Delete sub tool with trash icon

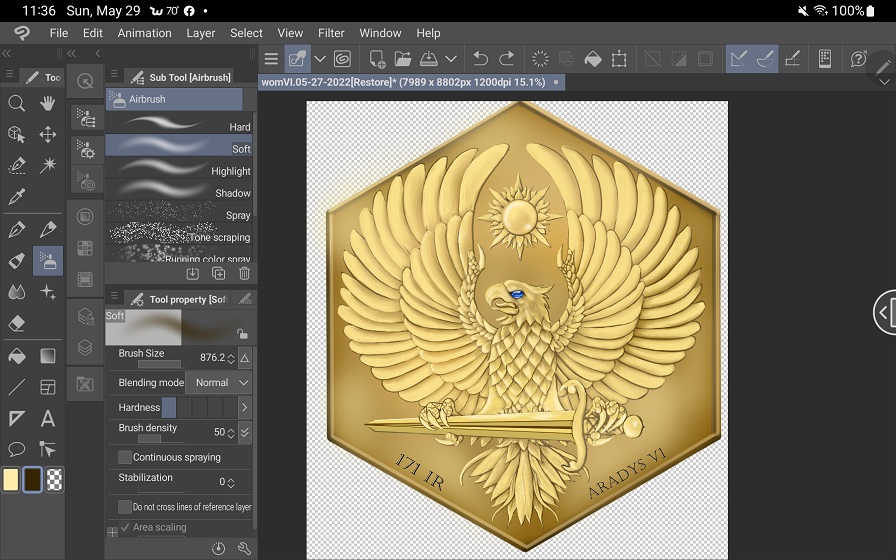click(244, 273)
